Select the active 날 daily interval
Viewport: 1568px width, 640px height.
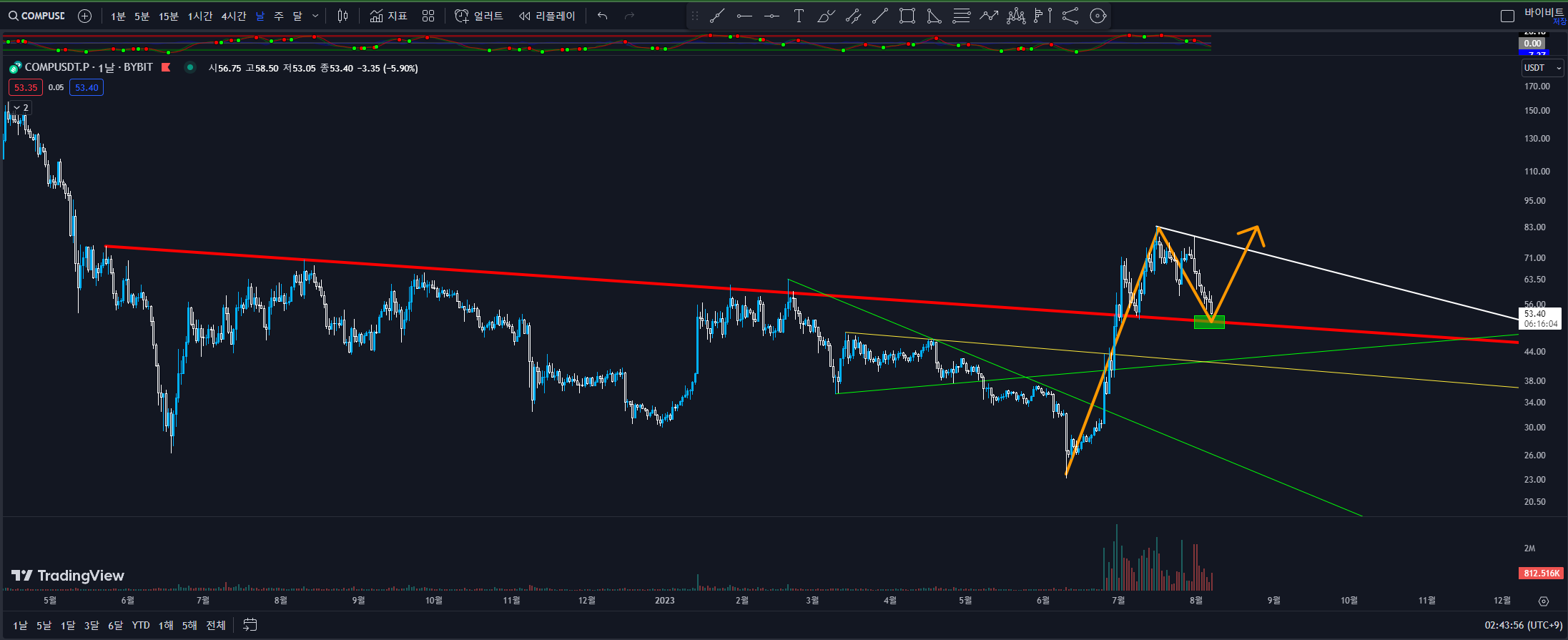click(x=260, y=16)
